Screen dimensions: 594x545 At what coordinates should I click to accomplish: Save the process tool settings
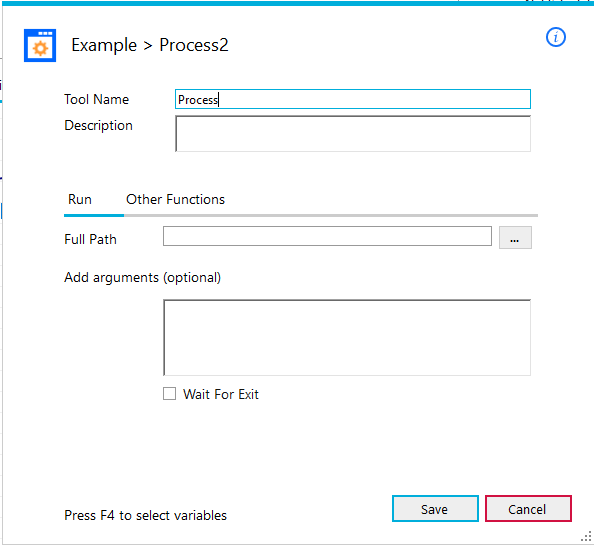(435, 509)
